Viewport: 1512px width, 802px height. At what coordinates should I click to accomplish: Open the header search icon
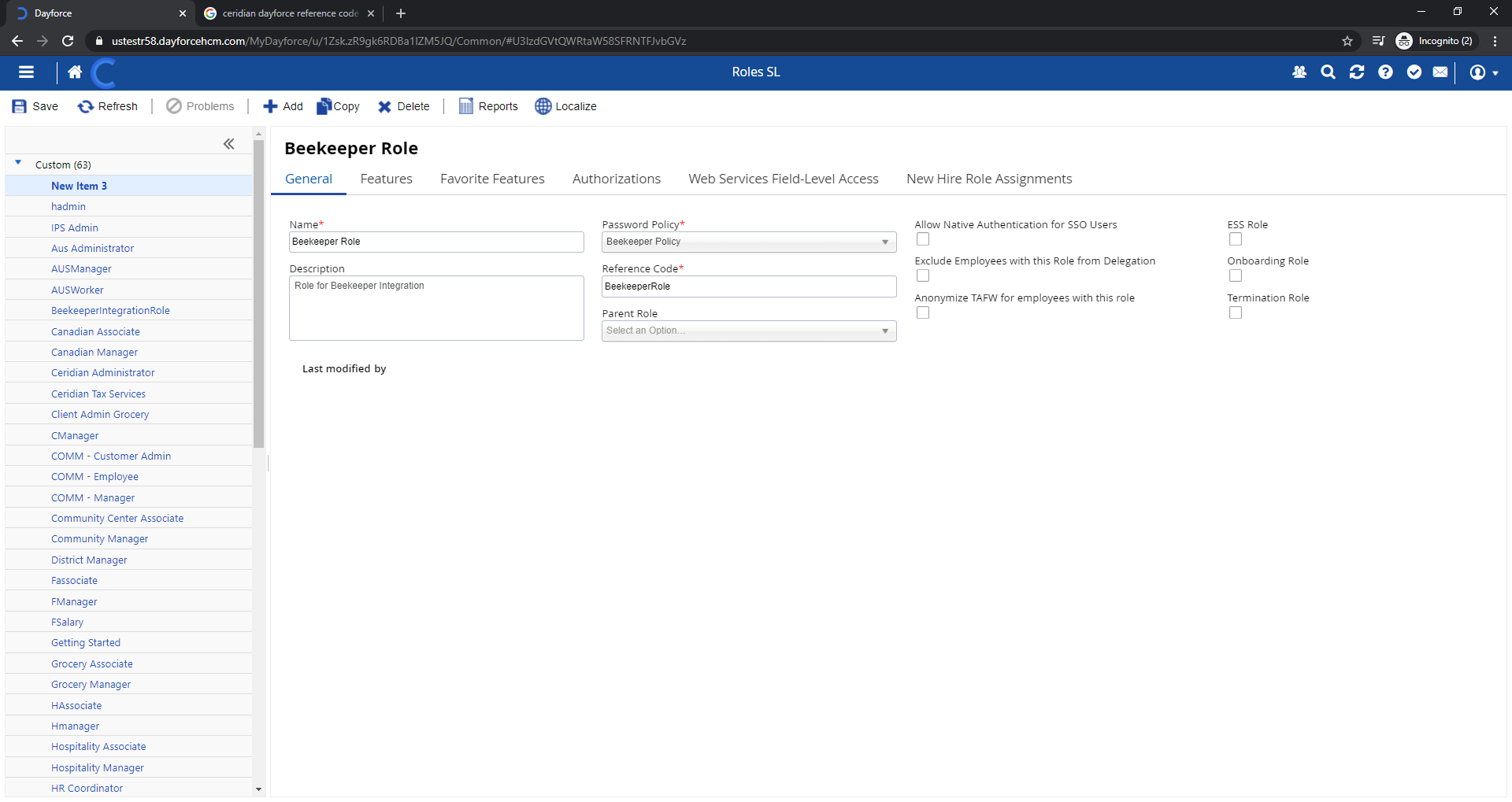[x=1328, y=72]
